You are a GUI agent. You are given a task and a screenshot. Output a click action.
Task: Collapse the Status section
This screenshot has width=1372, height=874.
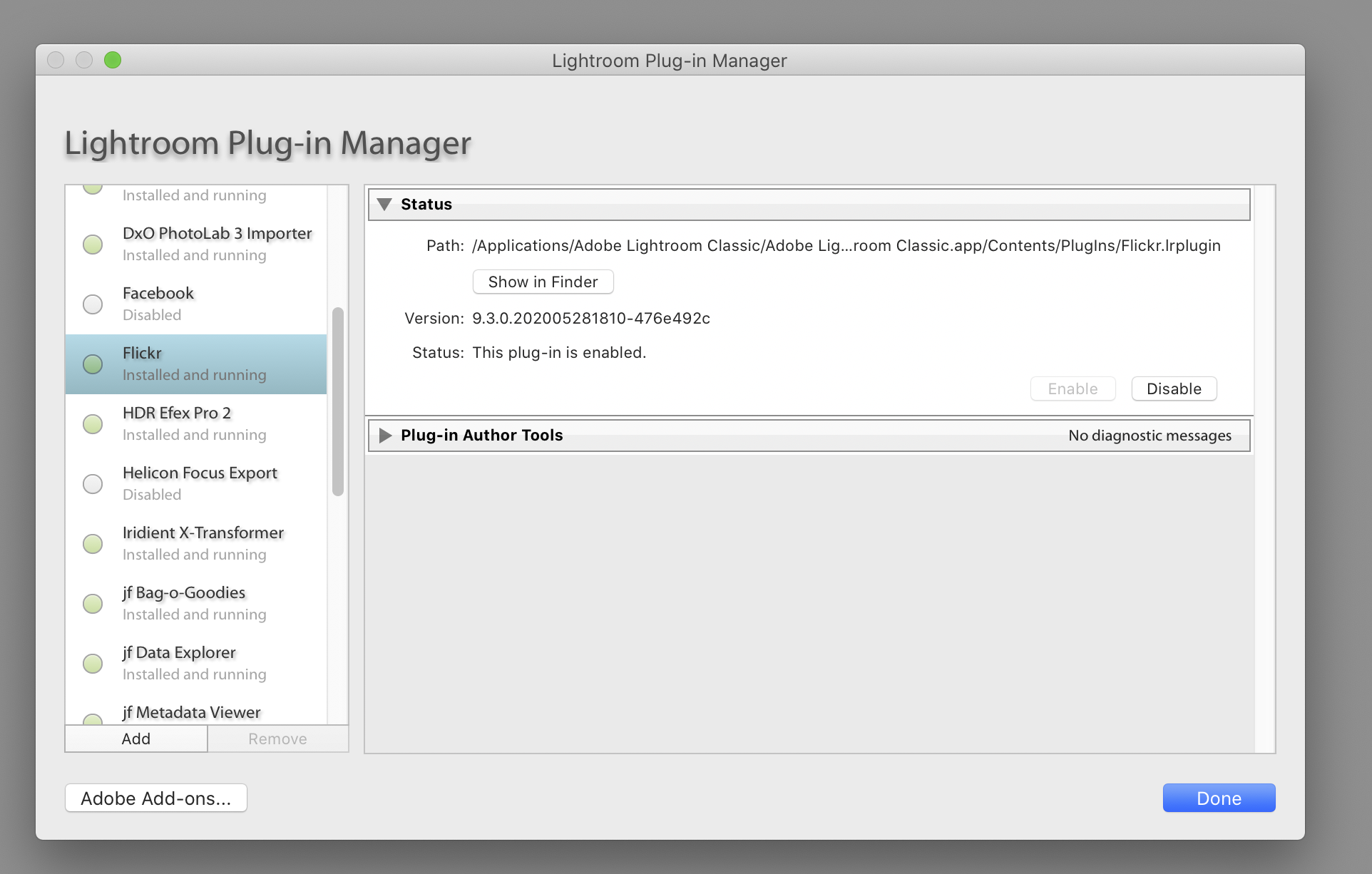386,204
